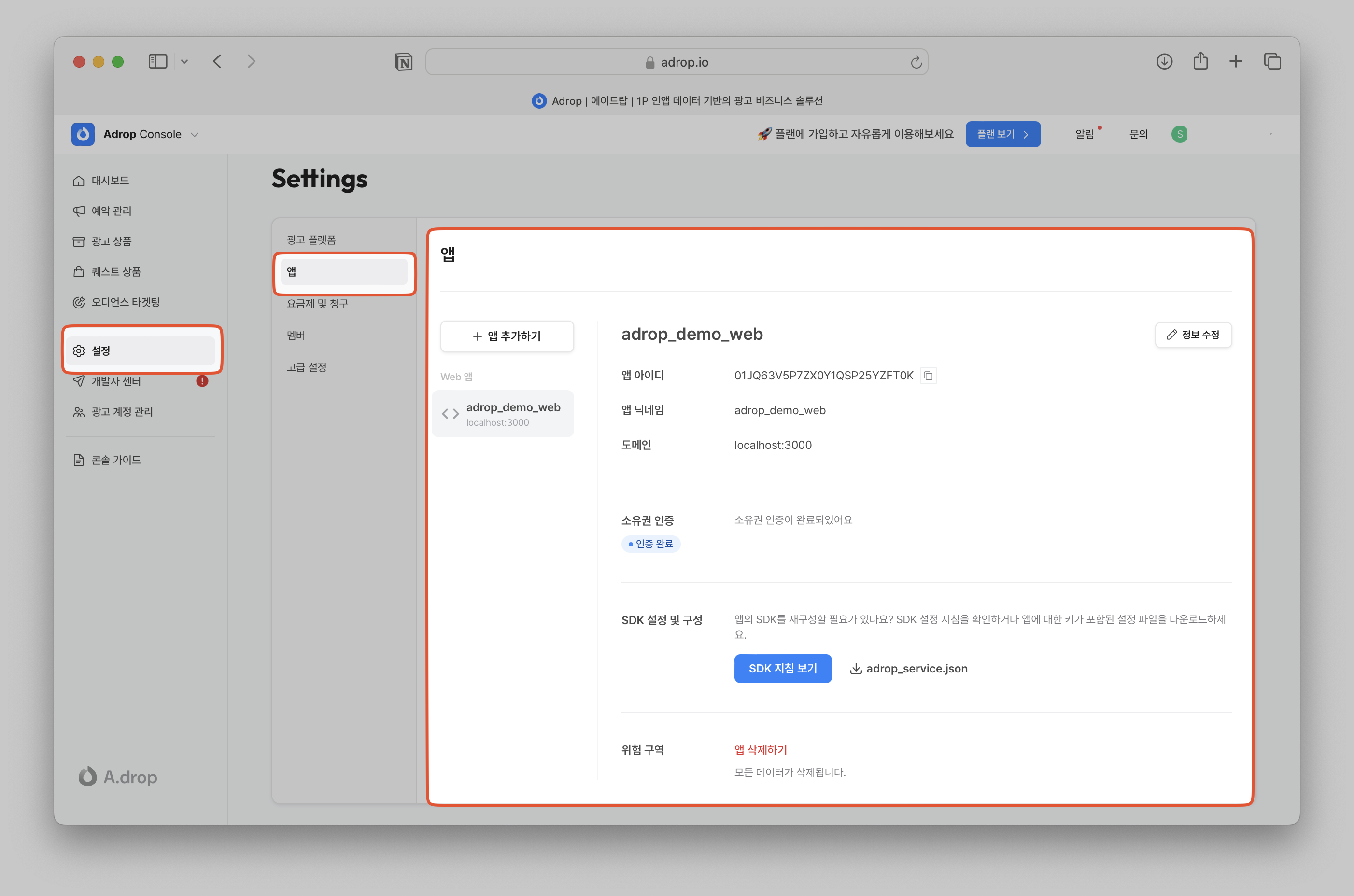The image size is (1354, 896).
Task: Open Safari tab overview icon
Action: pos(1272,61)
